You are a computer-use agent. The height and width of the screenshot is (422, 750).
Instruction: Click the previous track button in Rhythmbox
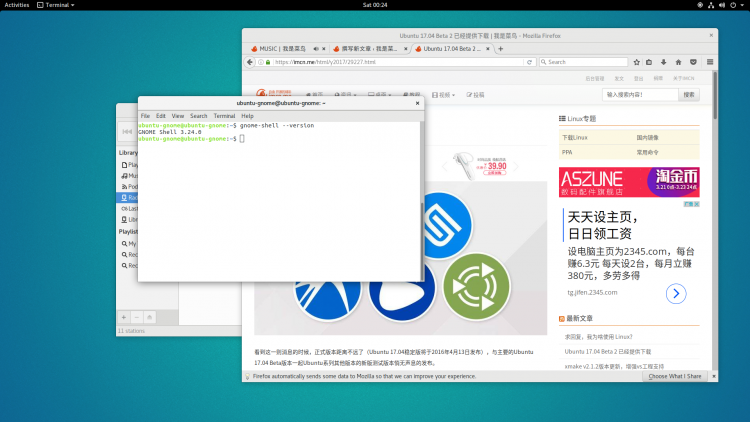coord(127,132)
